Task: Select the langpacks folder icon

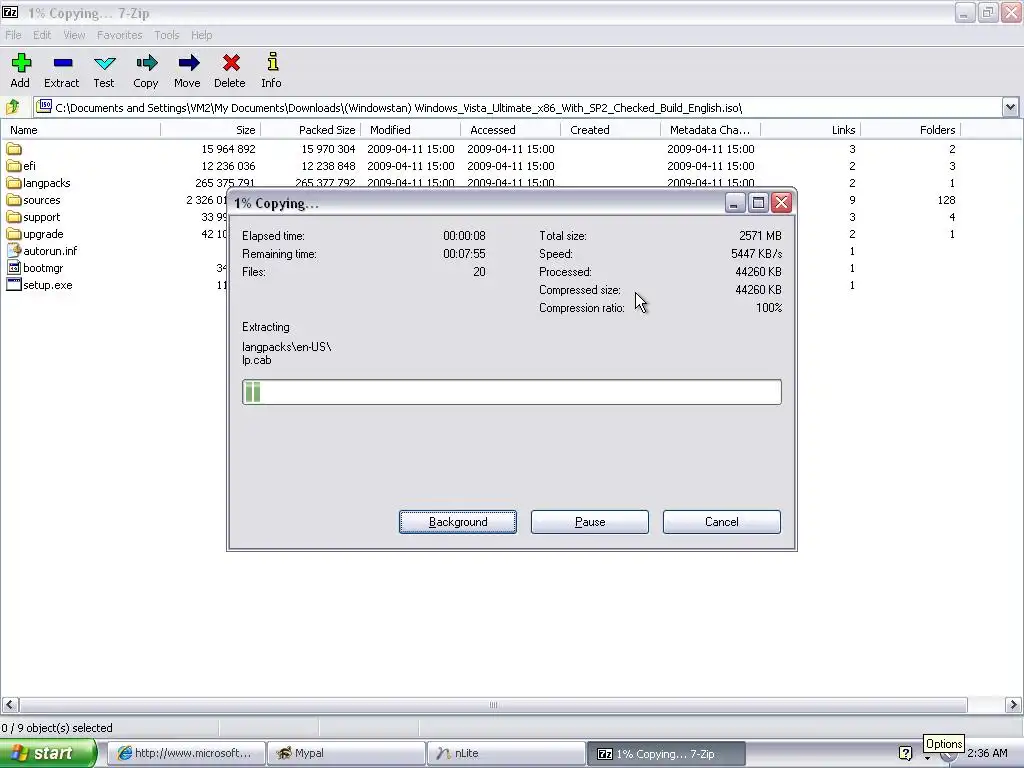Action: [x=14, y=183]
